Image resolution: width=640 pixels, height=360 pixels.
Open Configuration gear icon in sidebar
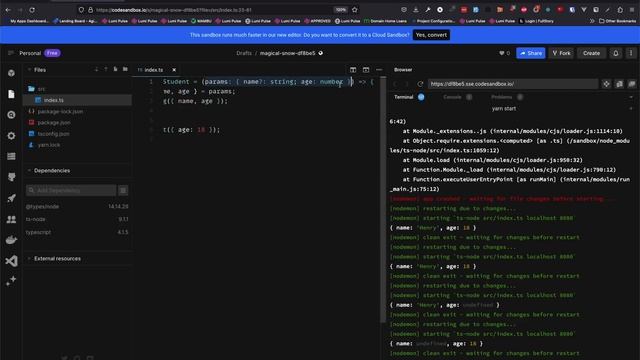coord(11,136)
